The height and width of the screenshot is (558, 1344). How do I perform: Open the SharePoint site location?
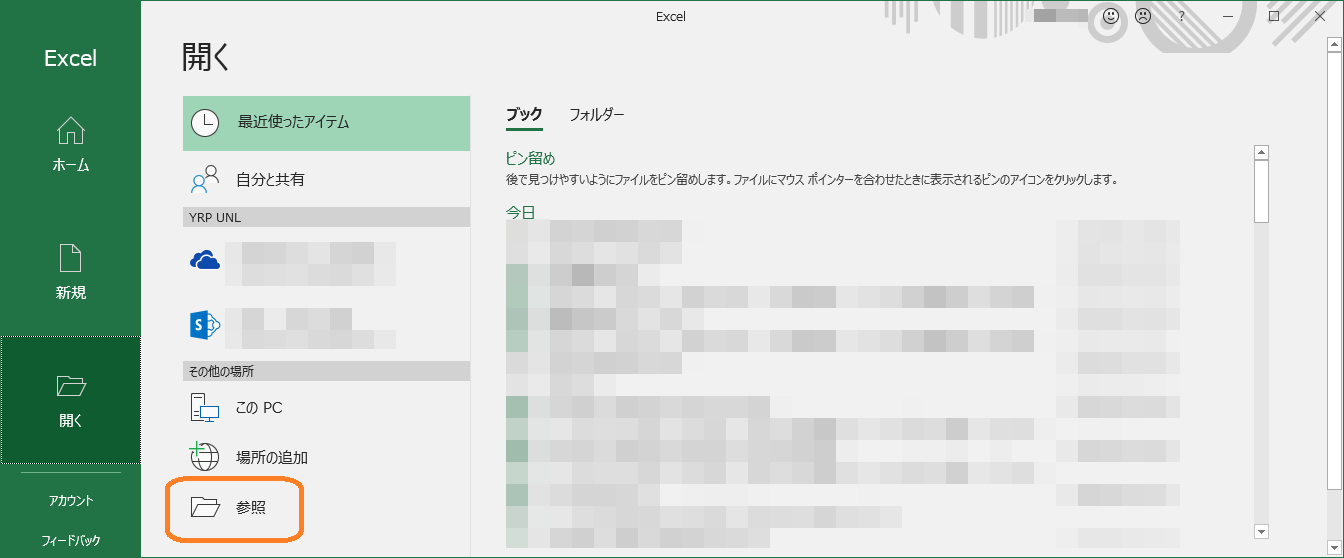click(205, 325)
